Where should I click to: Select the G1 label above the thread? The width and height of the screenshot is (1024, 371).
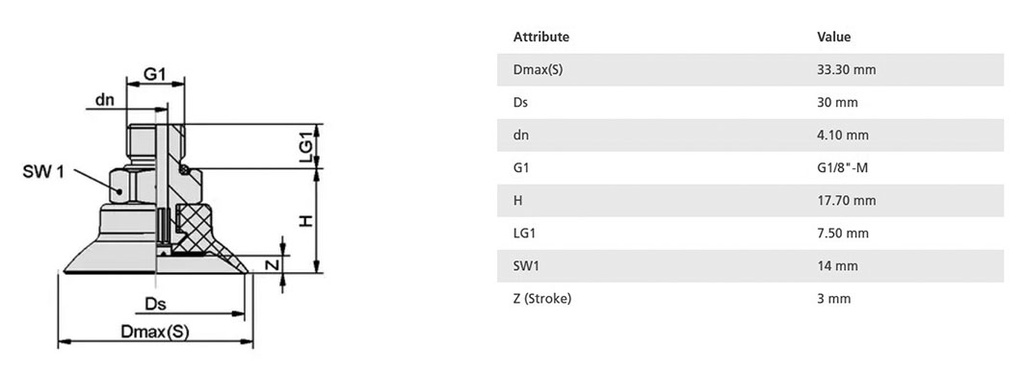click(155, 74)
